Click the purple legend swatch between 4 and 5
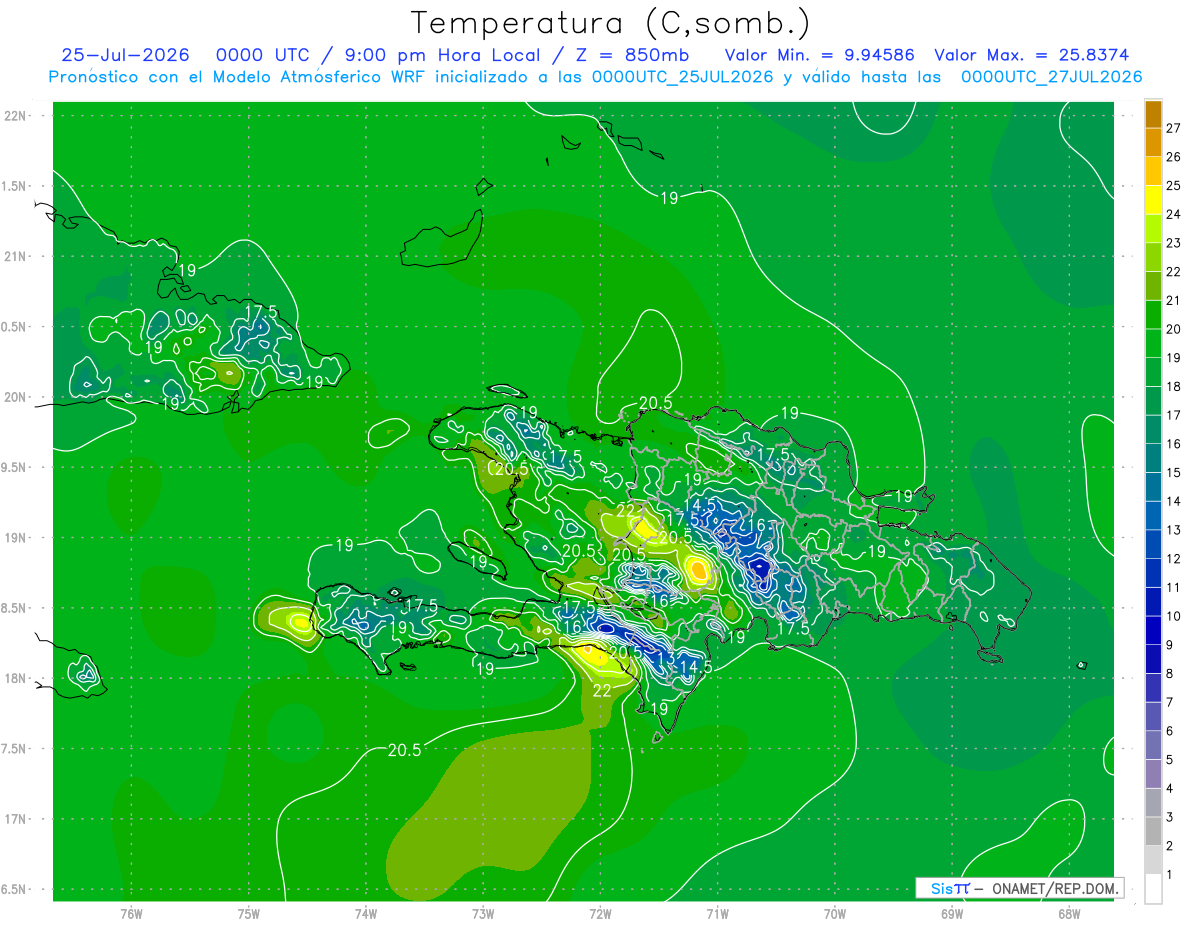Image resolution: width=1200 pixels, height=927 pixels. [x=1153, y=775]
